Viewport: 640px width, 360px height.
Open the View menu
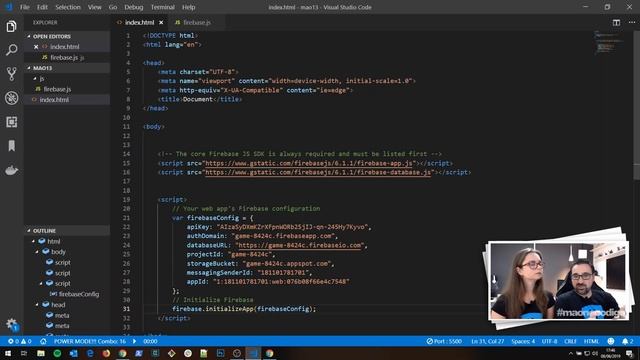pos(94,7)
